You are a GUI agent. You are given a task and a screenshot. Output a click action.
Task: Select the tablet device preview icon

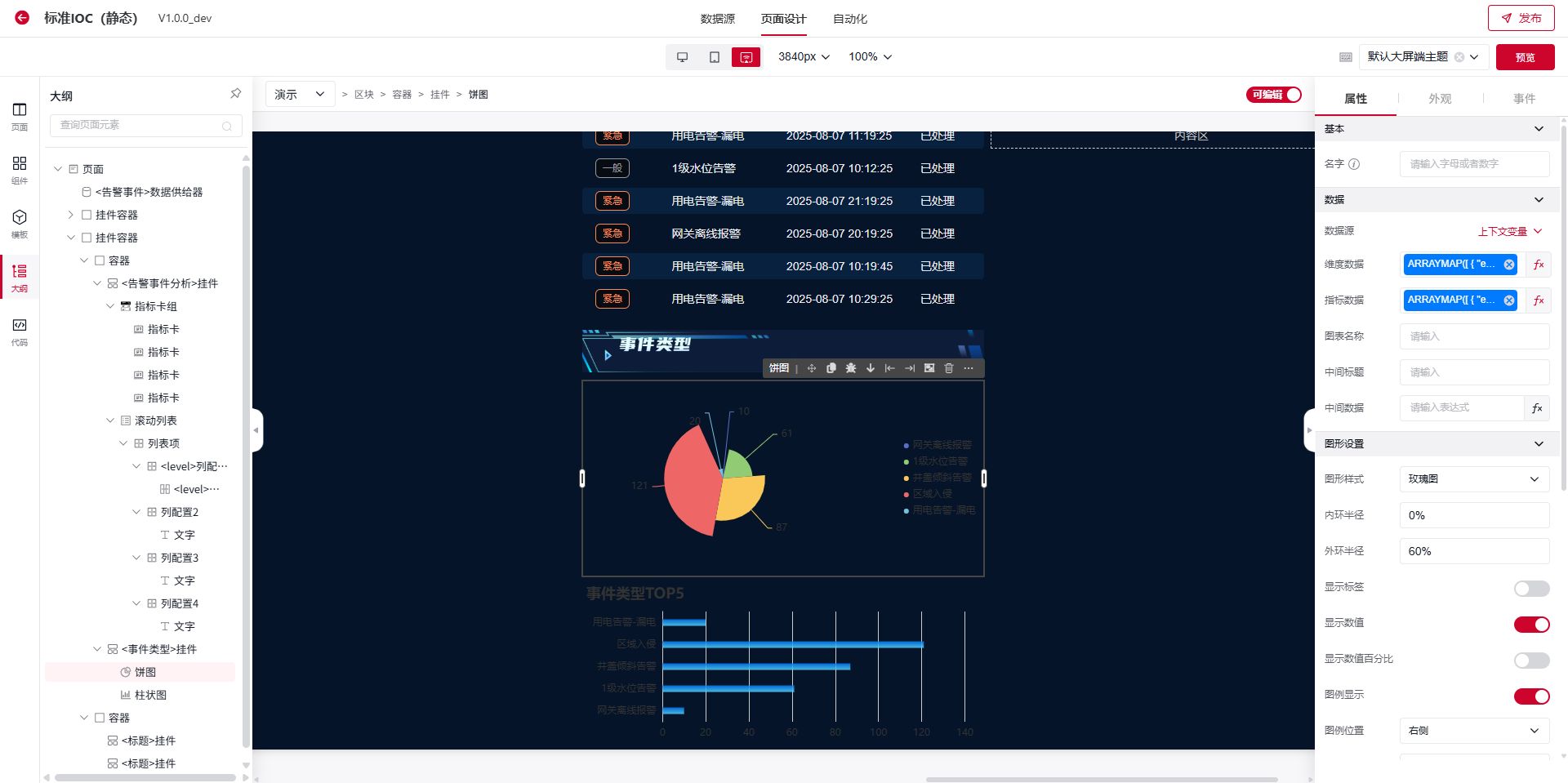pos(714,57)
